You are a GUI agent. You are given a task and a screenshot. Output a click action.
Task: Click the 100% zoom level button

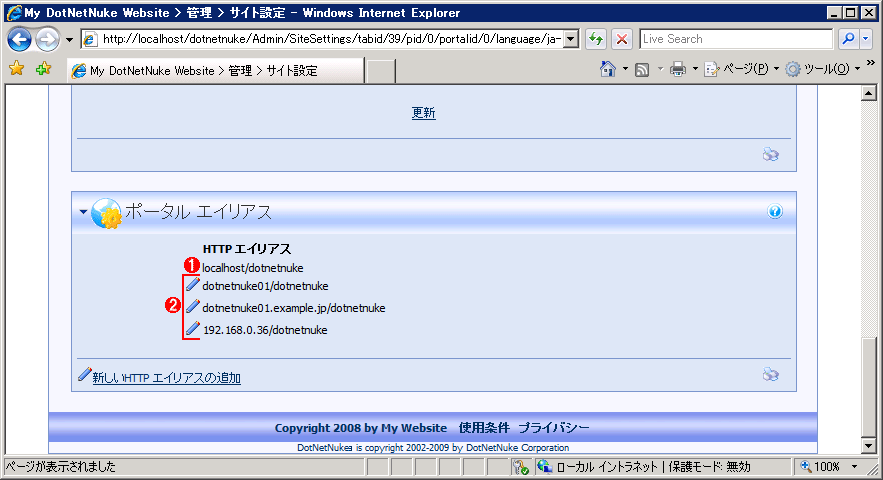click(820, 466)
